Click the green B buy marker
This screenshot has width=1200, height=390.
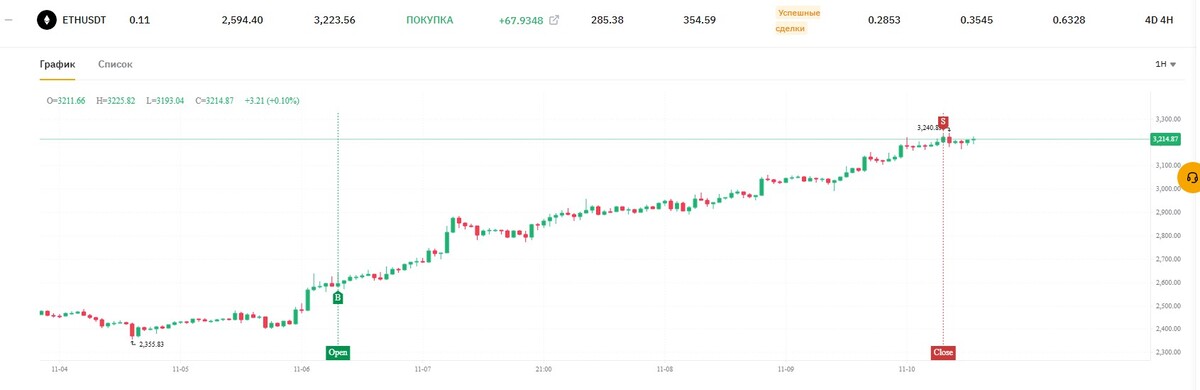tap(338, 297)
